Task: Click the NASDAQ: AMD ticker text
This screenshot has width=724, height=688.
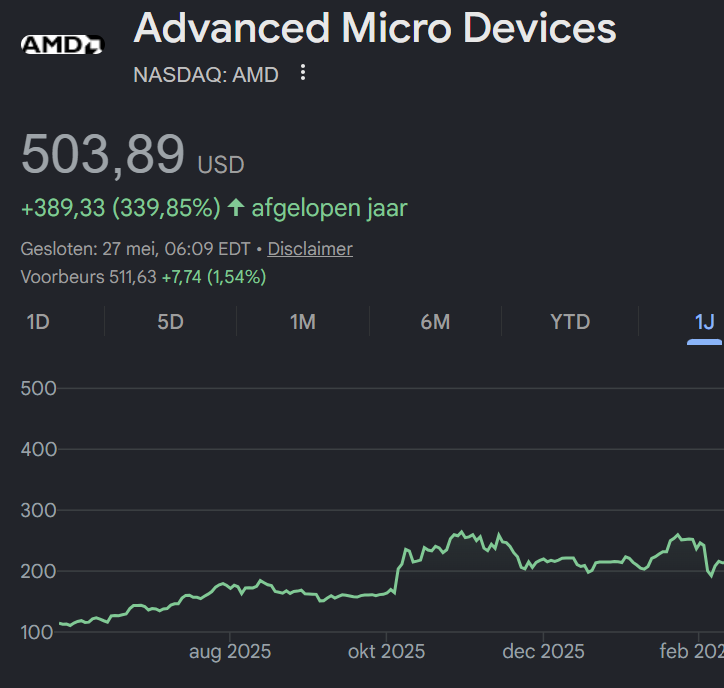Action: click(x=206, y=75)
